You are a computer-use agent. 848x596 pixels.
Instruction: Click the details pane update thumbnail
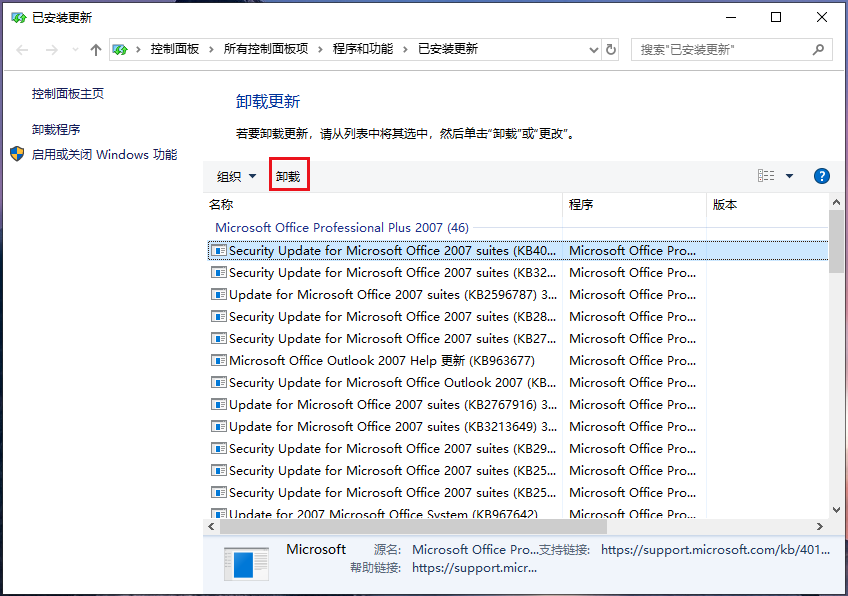(x=246, y=564)
